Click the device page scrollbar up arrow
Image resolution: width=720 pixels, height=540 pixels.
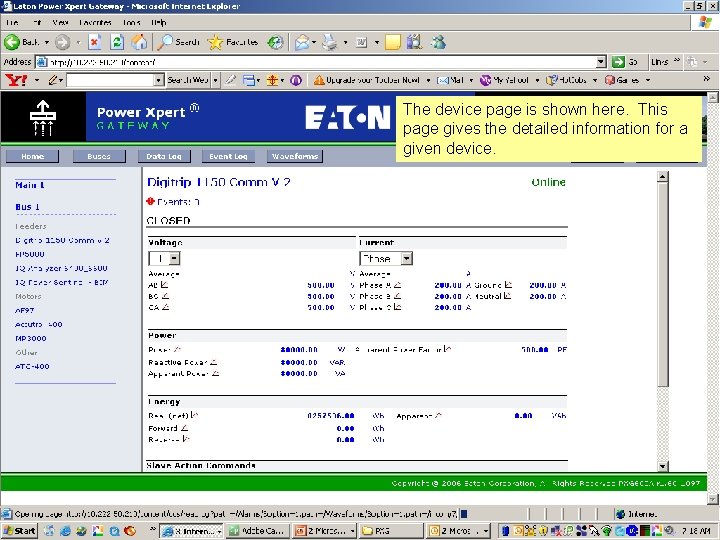pyautogui.click(x=662, y=176)
